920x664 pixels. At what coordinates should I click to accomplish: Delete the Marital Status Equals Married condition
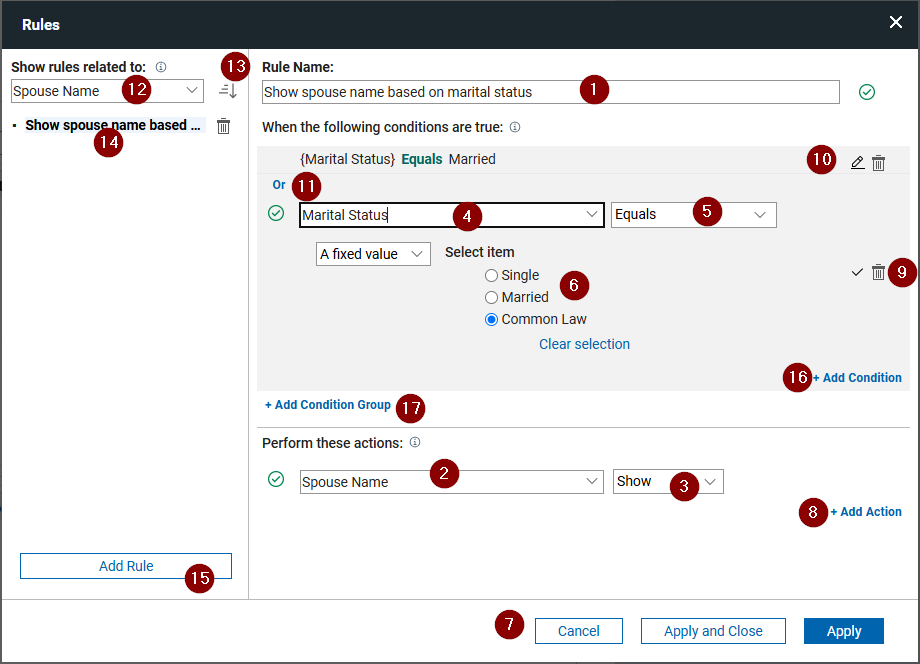click(878, 161)
